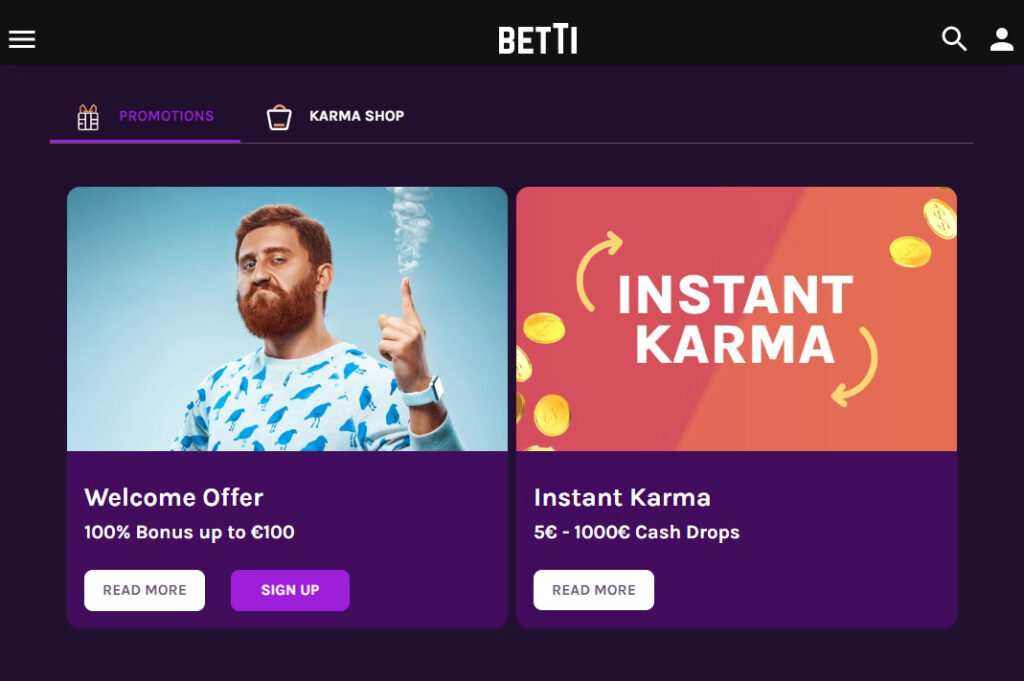The width and height of the screenshot is (1024, 681).
Task: Click the Welcome Offer promotion card
Action: (287, 407)
